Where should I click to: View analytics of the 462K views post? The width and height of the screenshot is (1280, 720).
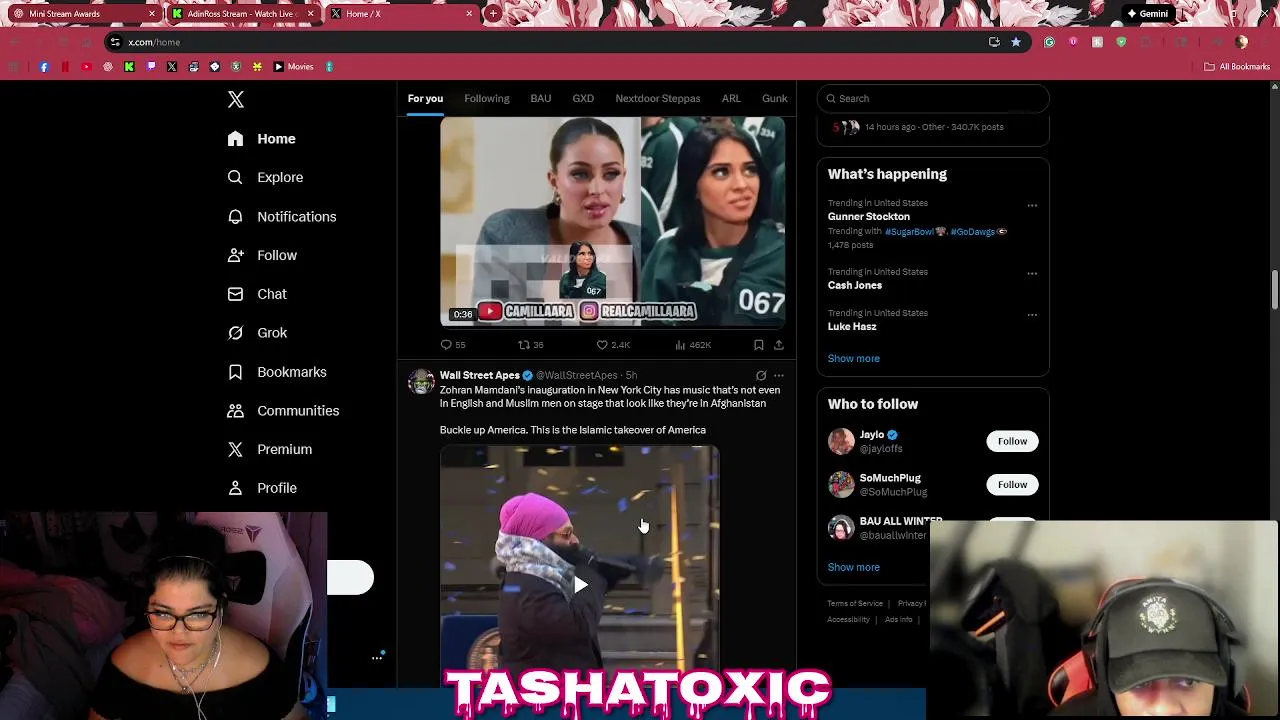pos(692,345)
